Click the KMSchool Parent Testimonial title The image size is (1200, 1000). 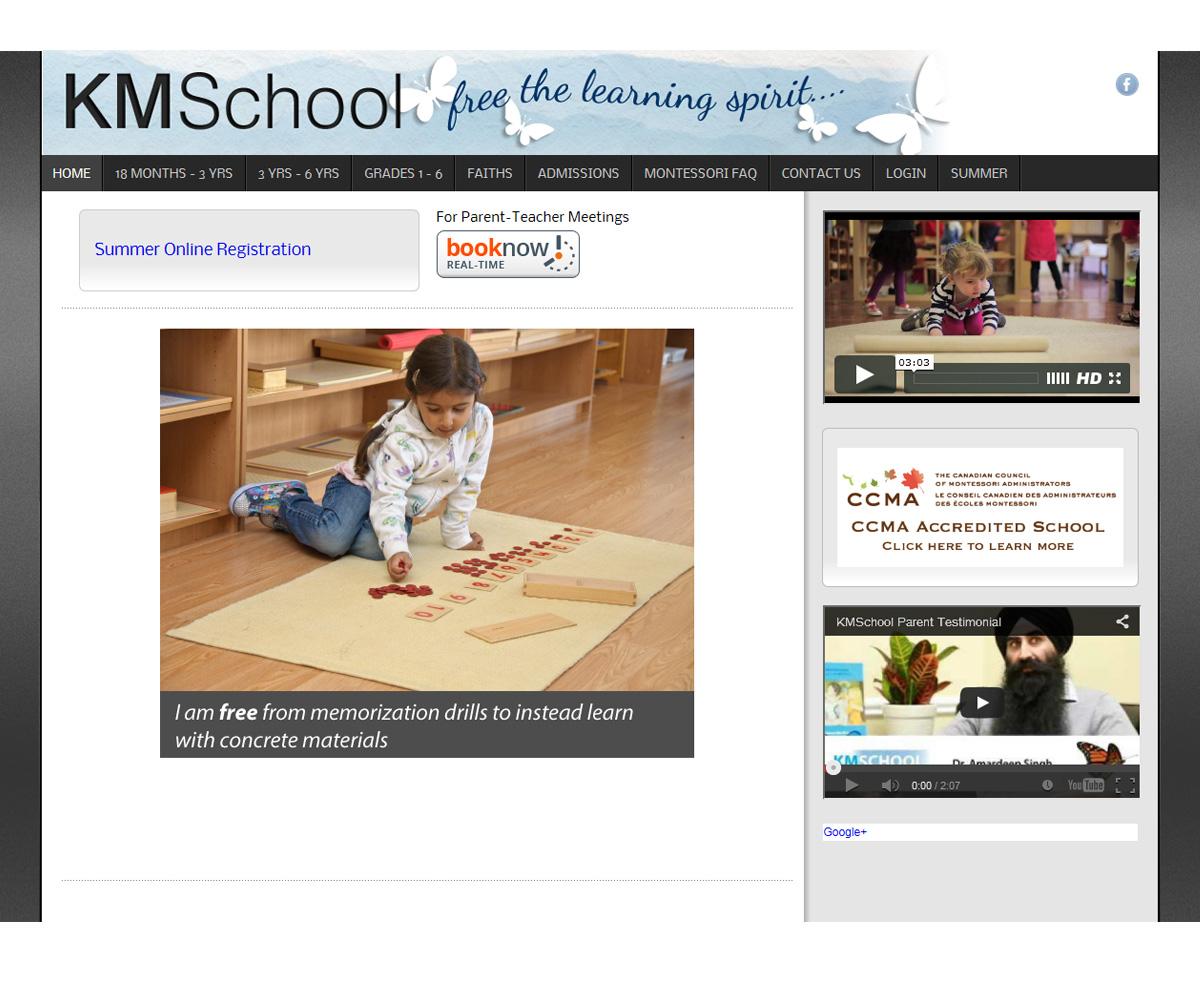918,622
